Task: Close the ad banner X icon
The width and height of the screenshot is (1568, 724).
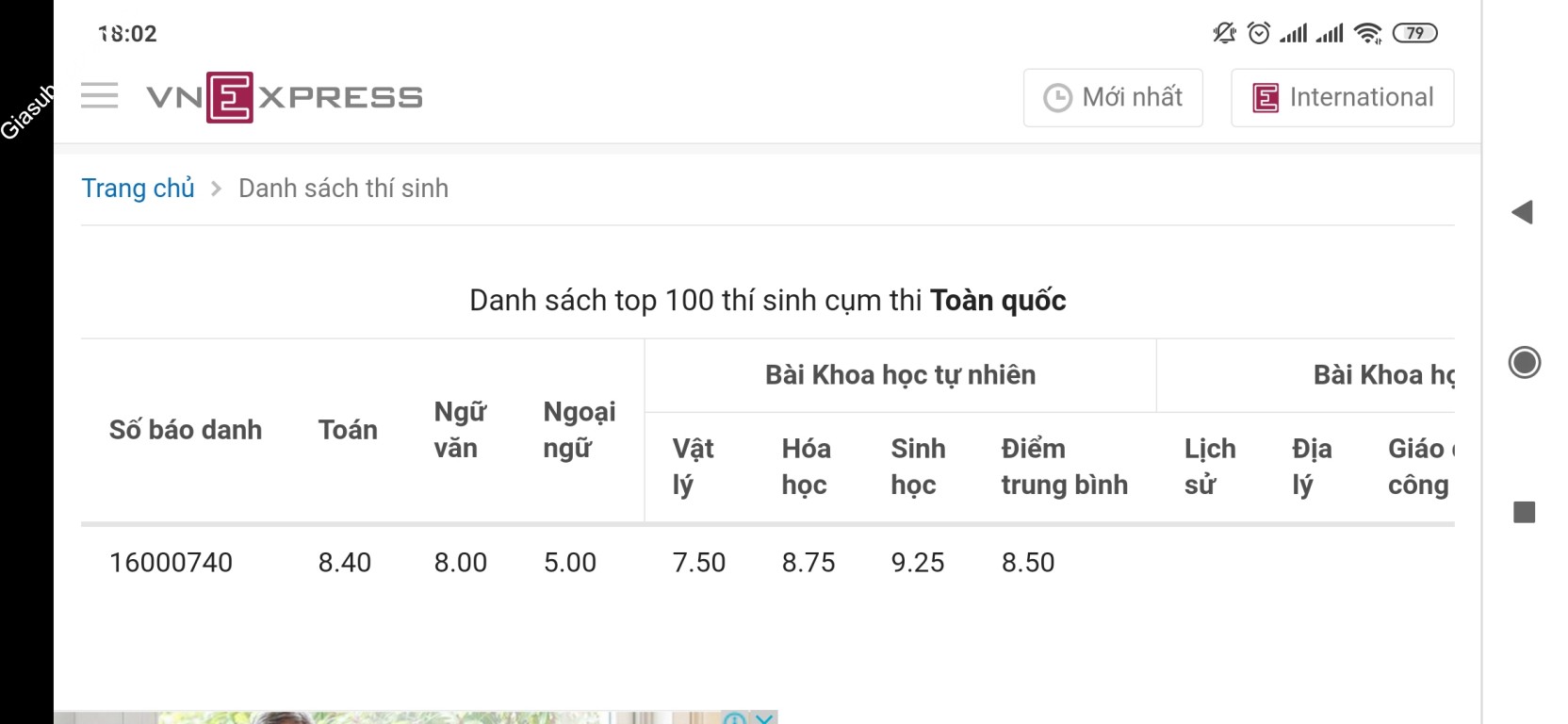Action: pos(765,718)
